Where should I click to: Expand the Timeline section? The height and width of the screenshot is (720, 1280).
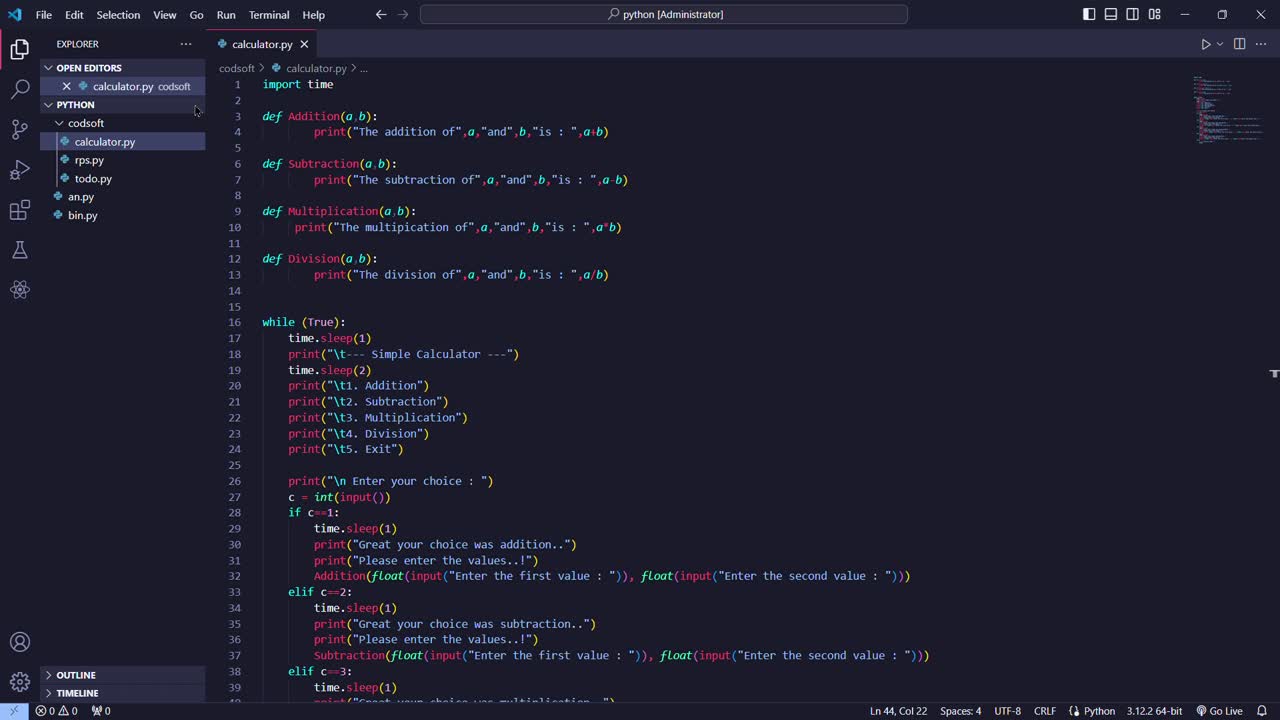tap(77, 693)
